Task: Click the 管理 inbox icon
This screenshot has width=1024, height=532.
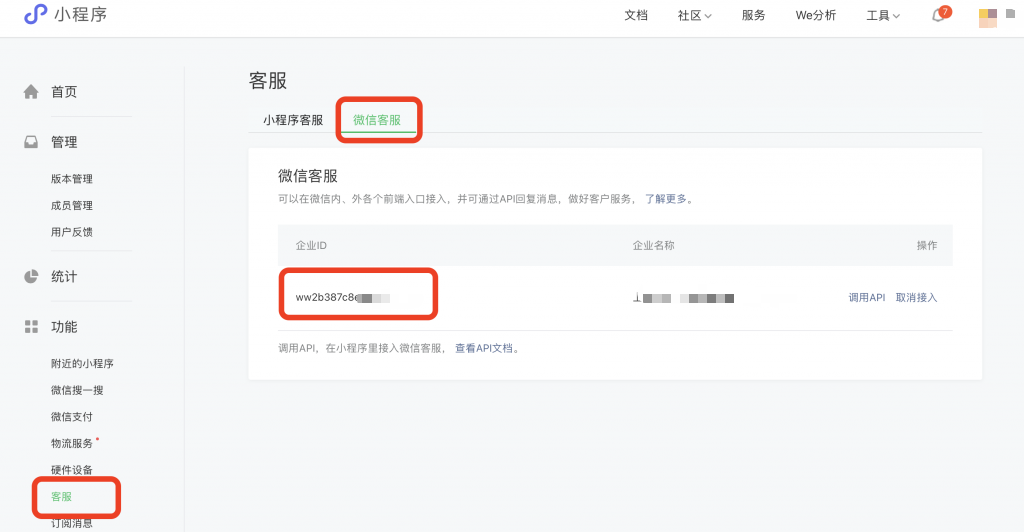Action: tap(31, 142)
